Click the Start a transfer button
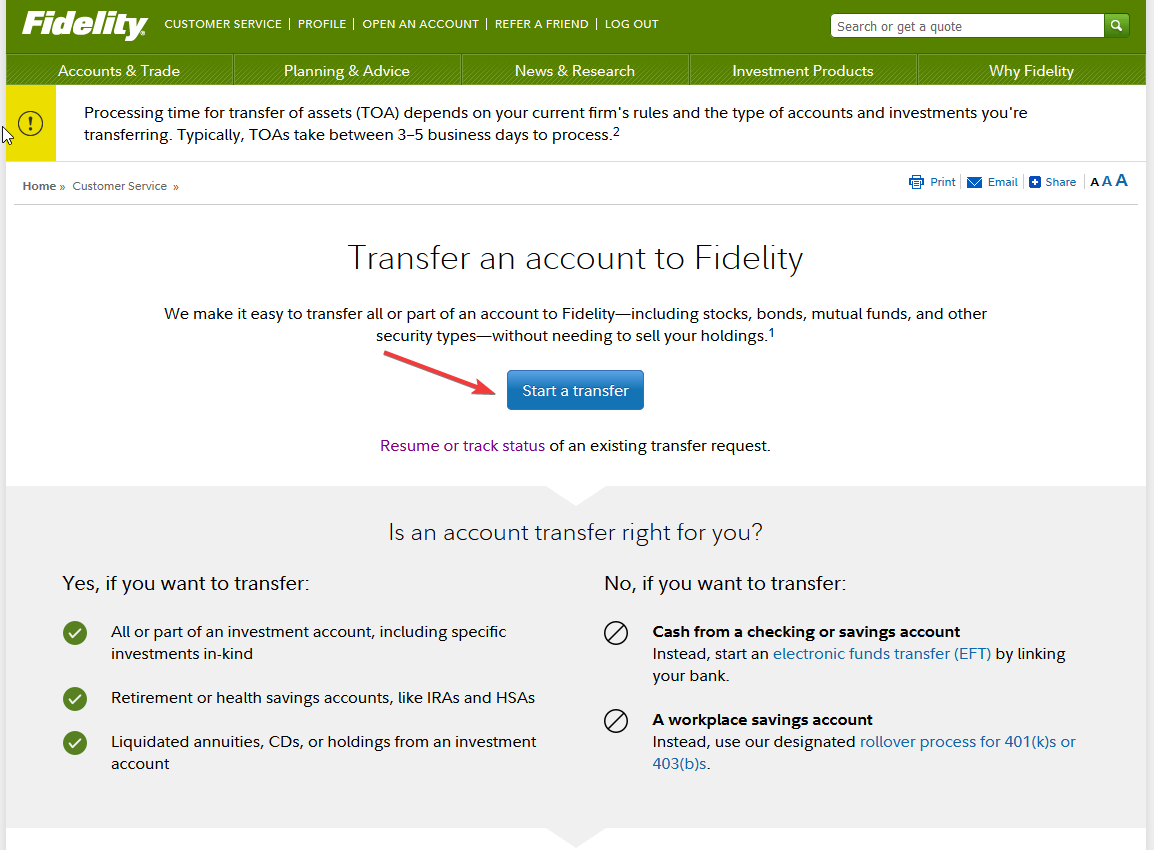The width and height of the screenshot is (1154, 850). [576, 390]
